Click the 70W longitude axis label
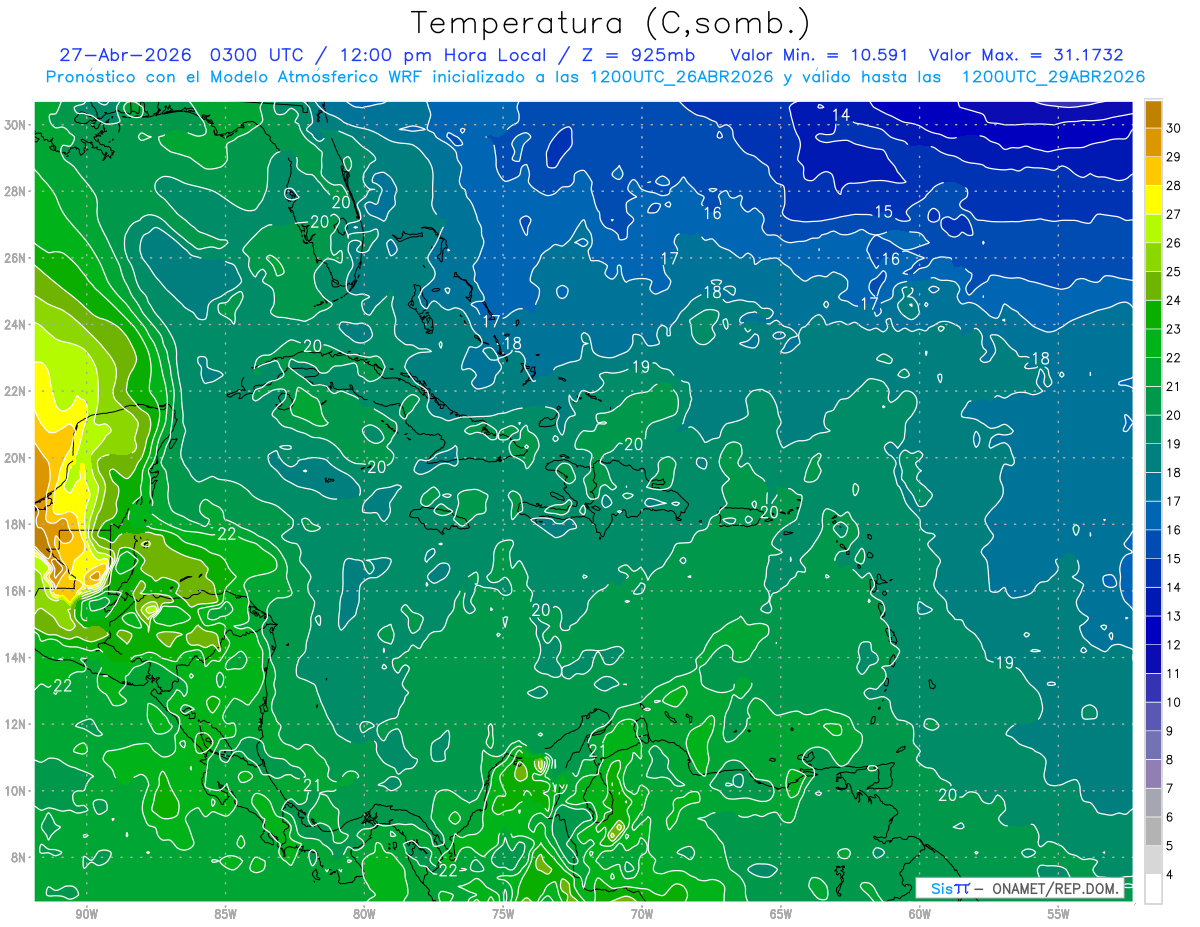Image resolution: width=1200 pixels, height=927 pixels. 642,914
